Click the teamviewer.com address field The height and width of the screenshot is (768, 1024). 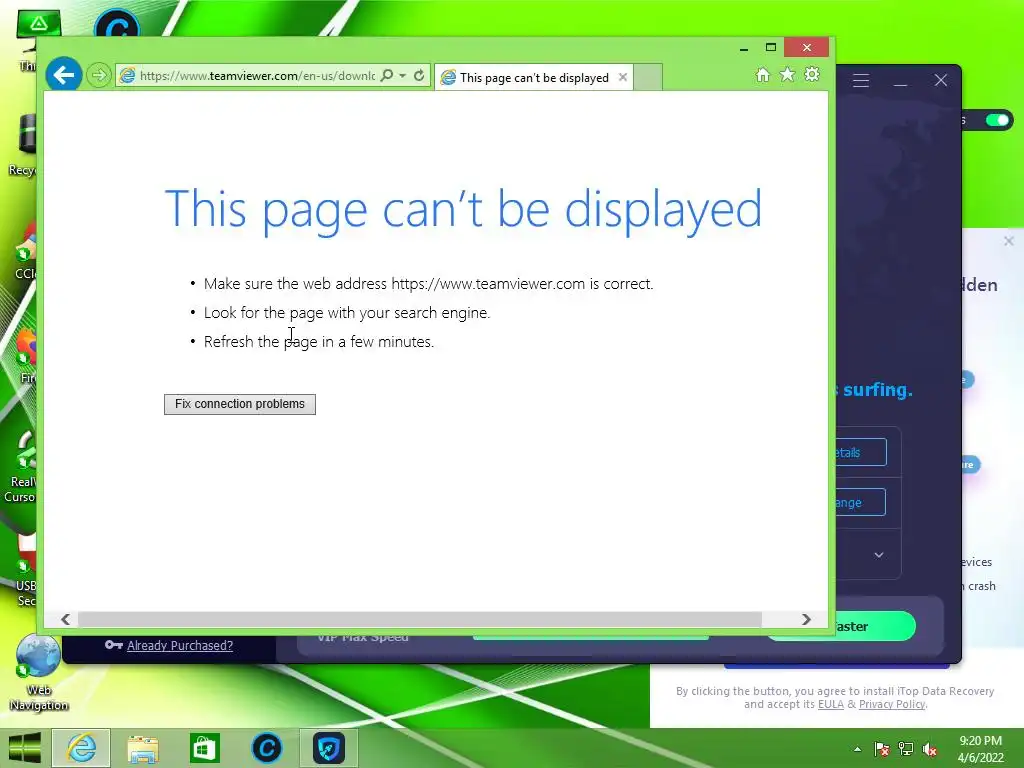point(257,76)
